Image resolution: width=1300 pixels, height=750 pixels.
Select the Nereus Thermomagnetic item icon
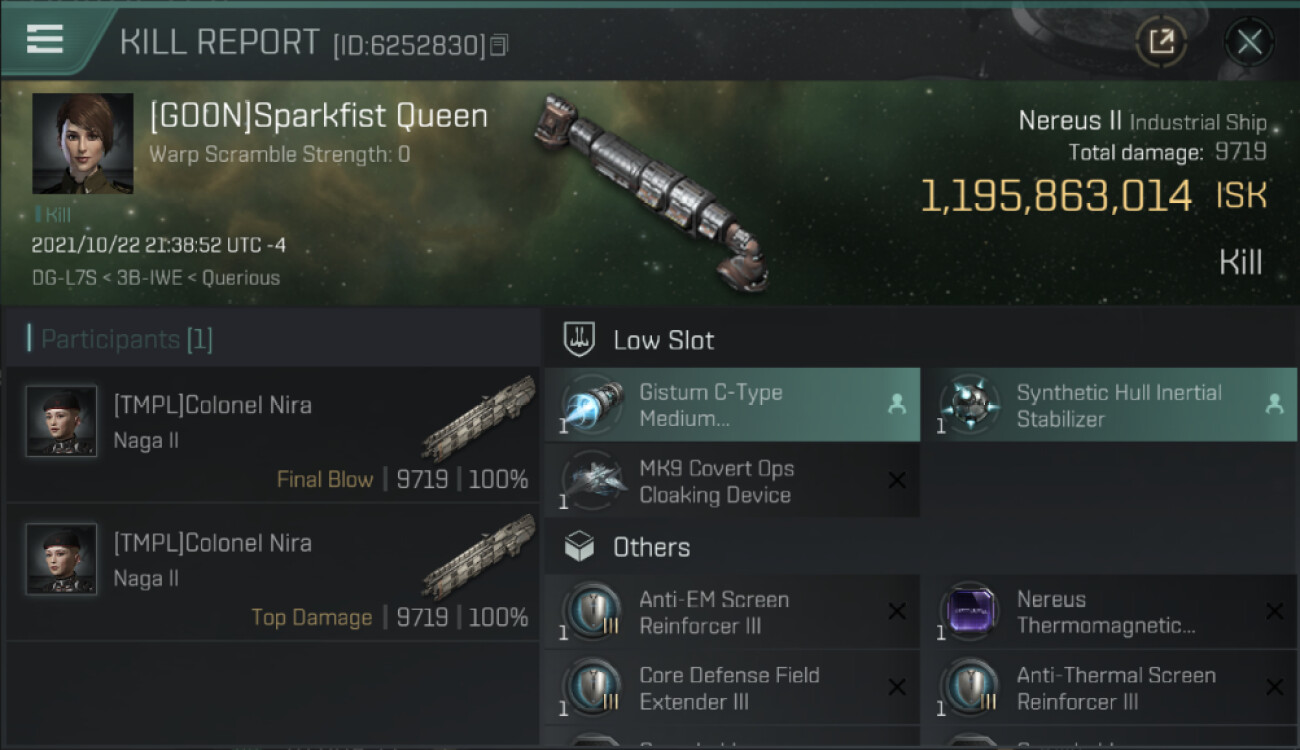coord(967,612)
